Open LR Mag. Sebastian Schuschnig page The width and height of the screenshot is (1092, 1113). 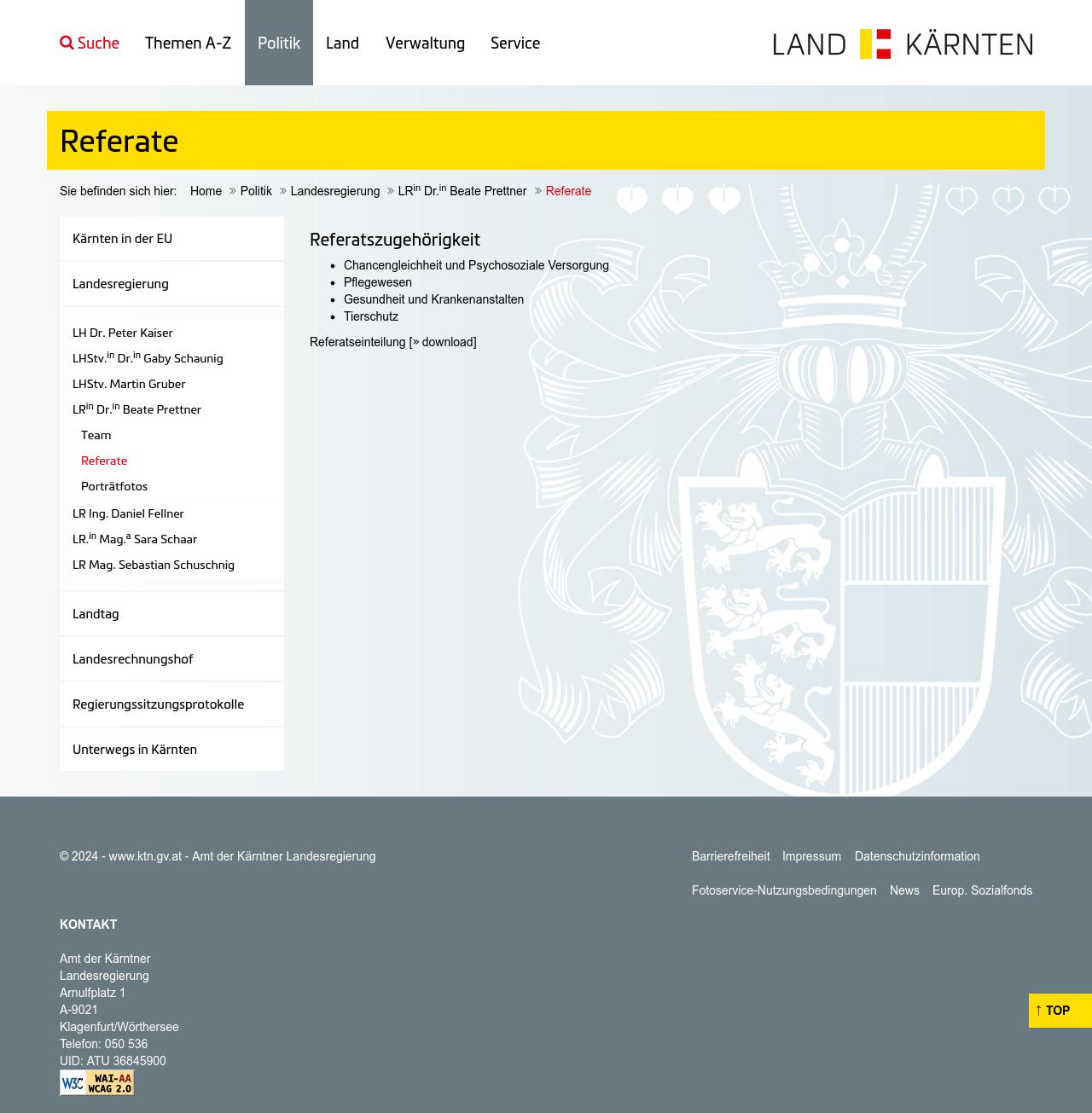[154, 565]
